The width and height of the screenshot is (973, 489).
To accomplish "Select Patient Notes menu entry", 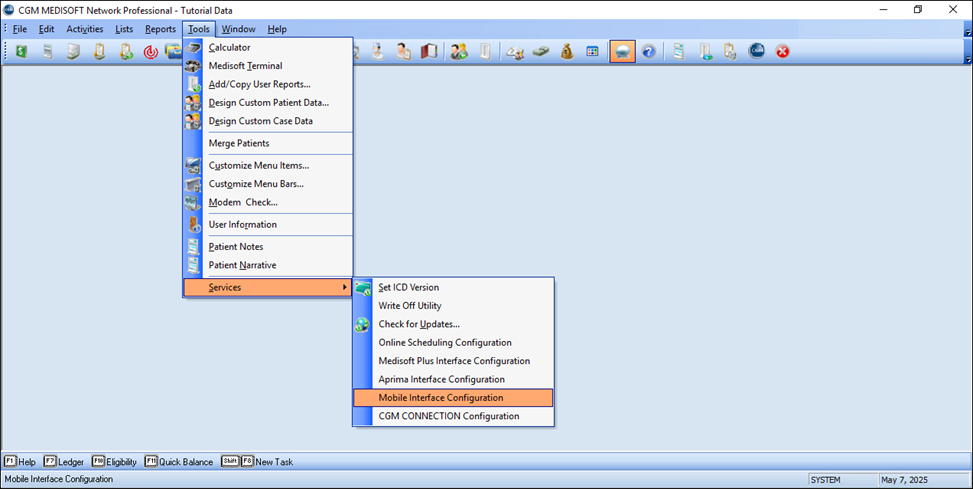I will pos(268,247).
